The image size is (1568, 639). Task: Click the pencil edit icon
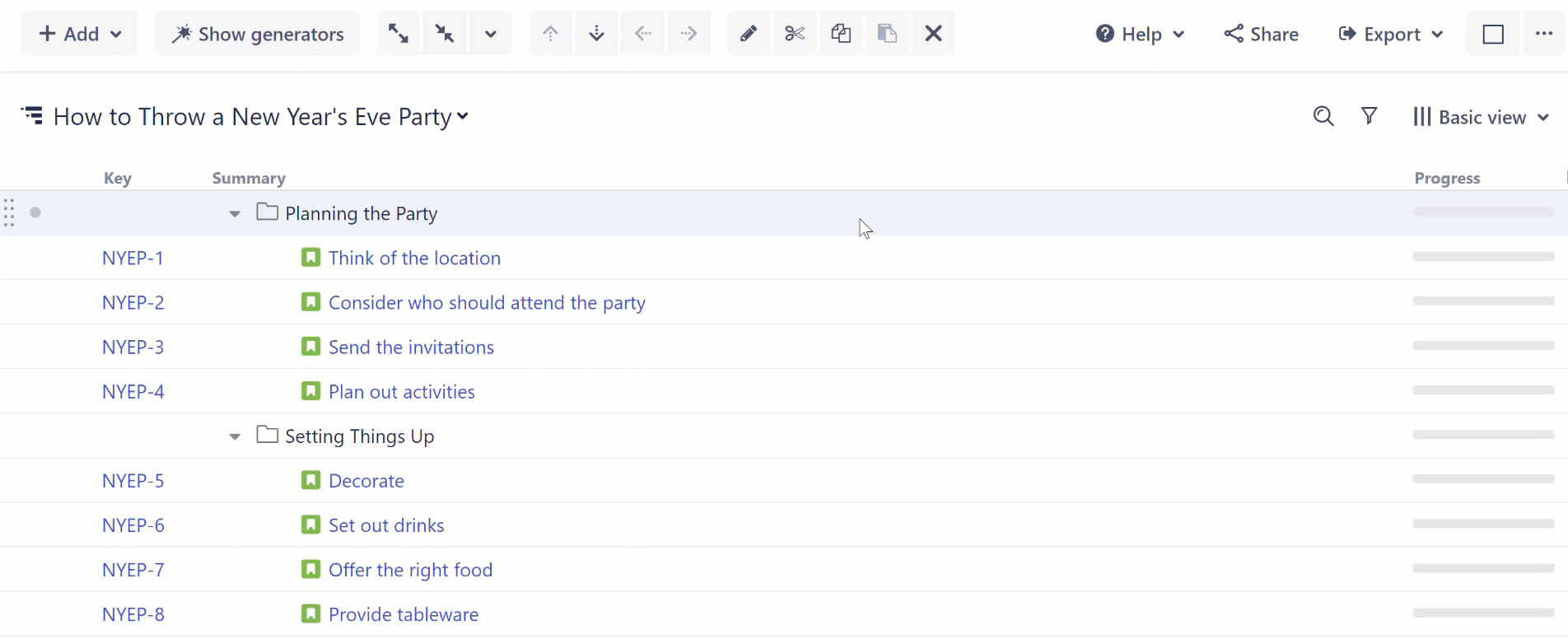(749, 34)
